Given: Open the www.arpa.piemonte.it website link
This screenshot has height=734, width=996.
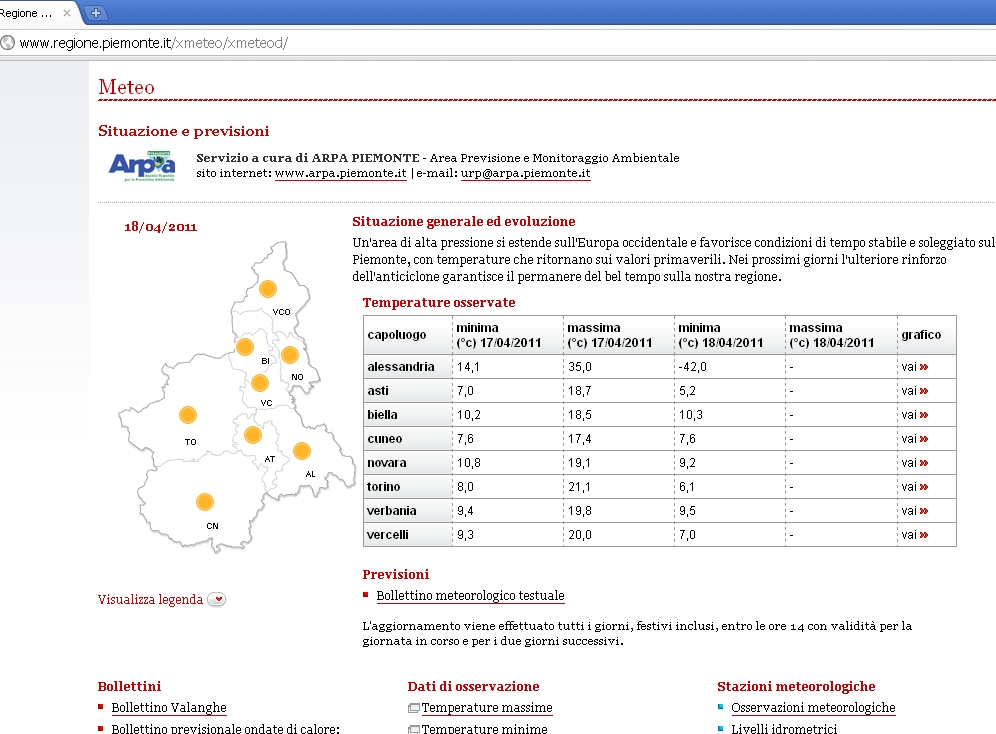Looking at the screenshot, I should 340,173.
